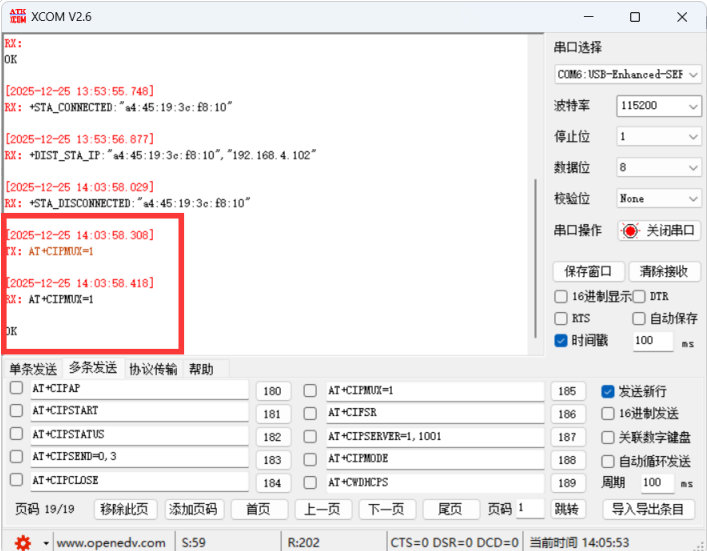This screenshot has height=551, width=707.
Task: Click the 周期 period field showing 100
Action: tap(657, 482)
